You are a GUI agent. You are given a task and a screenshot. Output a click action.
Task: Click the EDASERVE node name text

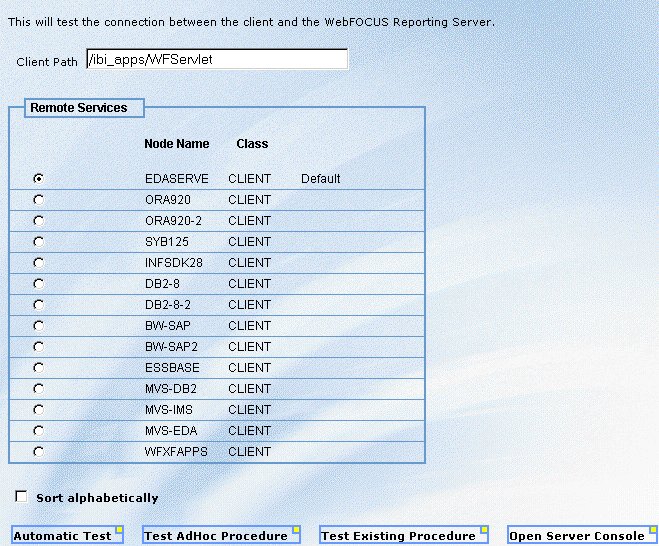point(177,179)
